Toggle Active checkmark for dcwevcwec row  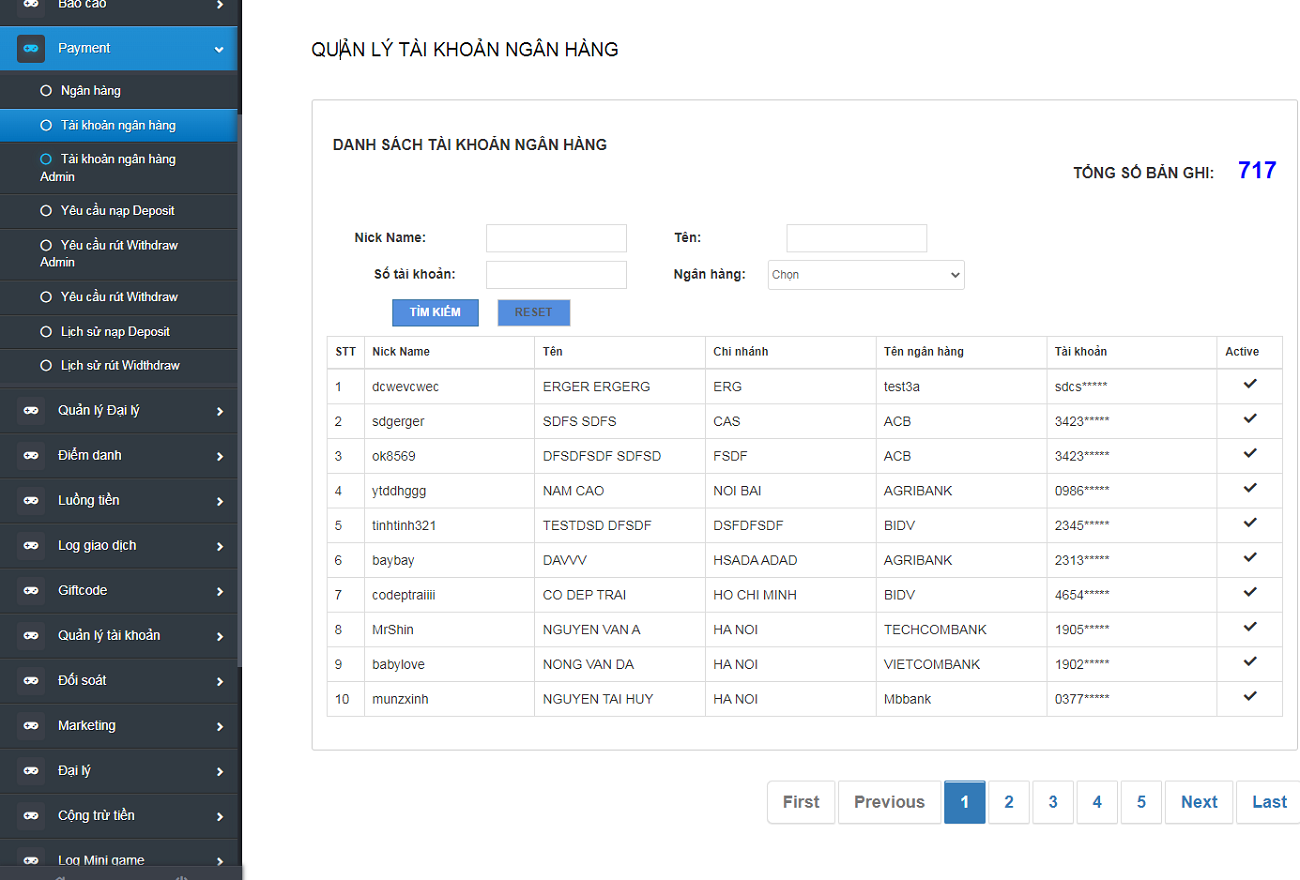point(1249,385)
